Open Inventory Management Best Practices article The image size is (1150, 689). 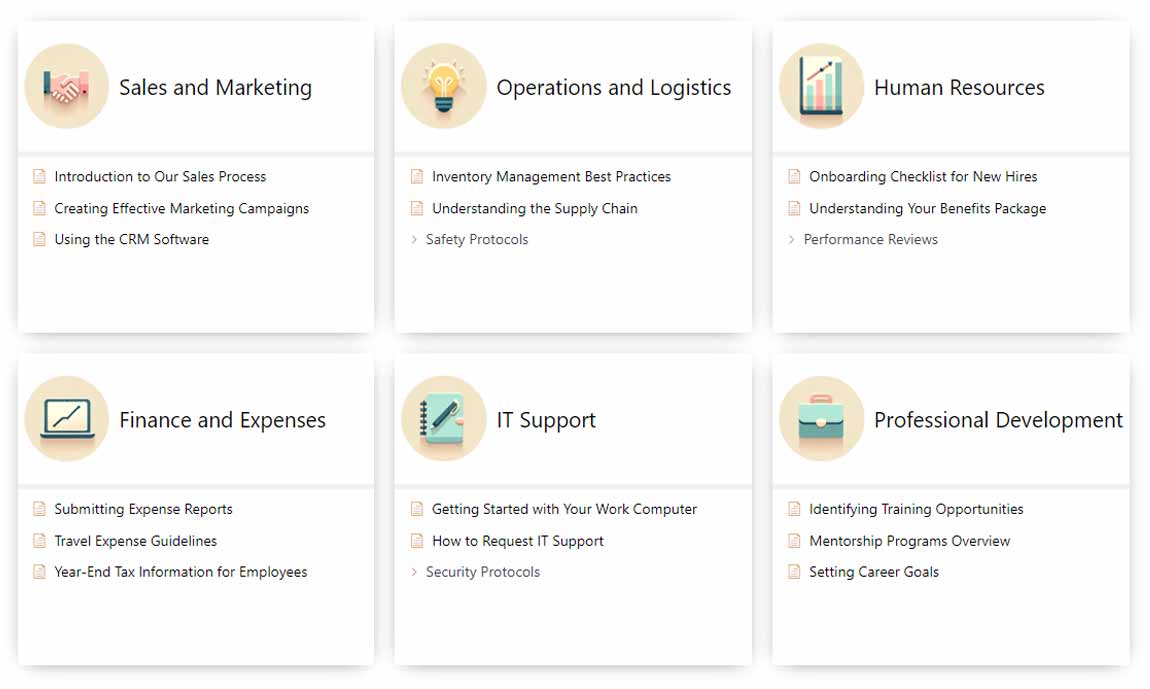click(551, 177)
